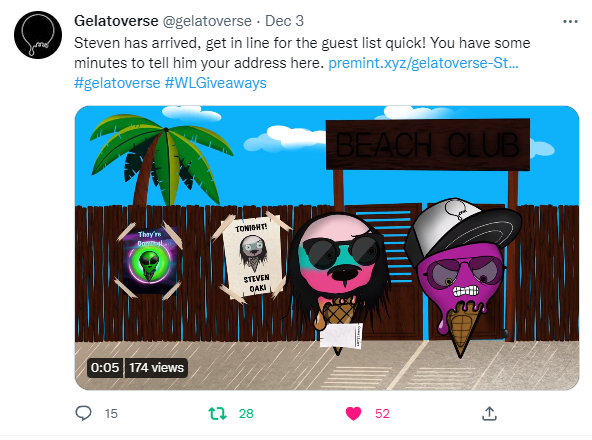Open the Dec 3 tweet timestamp
The height and width of the screenshot is (440, 592).
tap(284, 21)
